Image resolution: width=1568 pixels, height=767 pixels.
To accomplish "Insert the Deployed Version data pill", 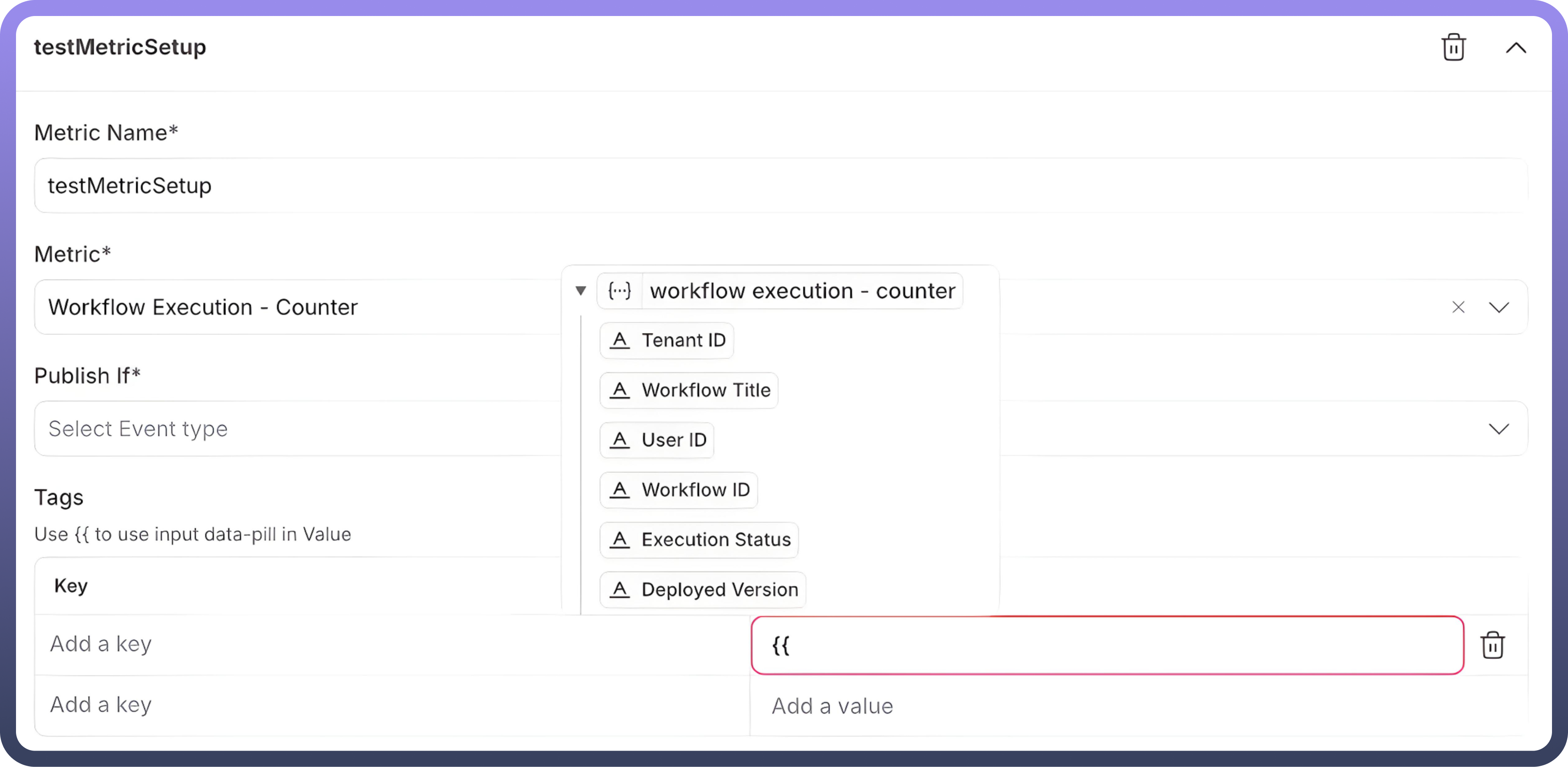I will click(x=702, y=590).
